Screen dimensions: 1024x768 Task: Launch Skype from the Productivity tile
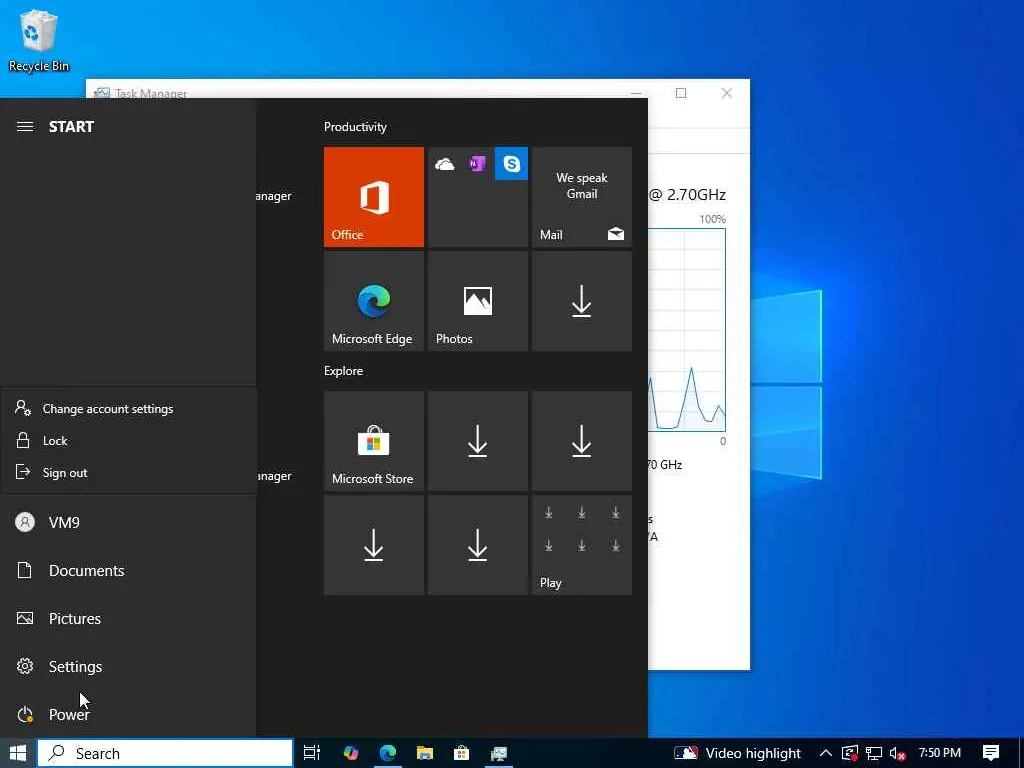point(511,164)
